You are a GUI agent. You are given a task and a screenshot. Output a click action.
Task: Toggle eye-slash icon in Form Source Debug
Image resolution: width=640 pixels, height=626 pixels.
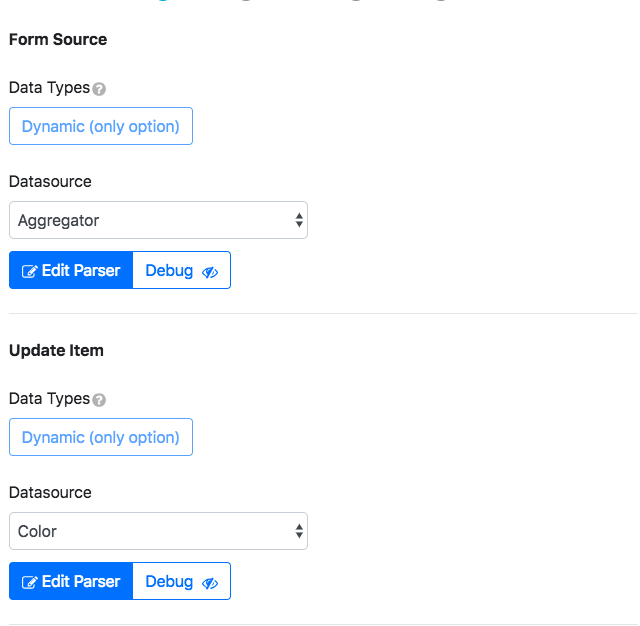(x=210, y=271)
